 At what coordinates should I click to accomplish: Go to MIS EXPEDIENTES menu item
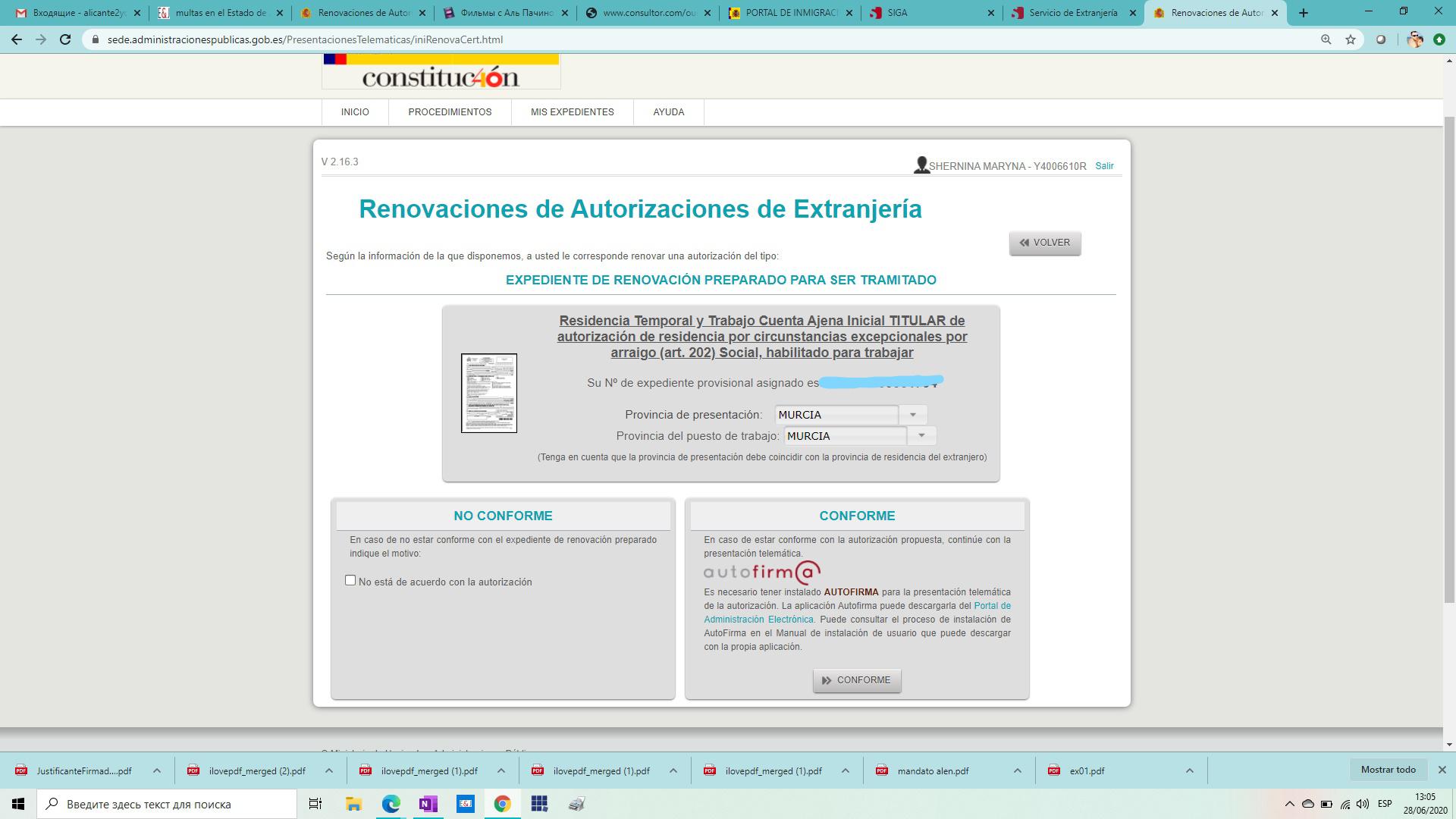(572, 112)
